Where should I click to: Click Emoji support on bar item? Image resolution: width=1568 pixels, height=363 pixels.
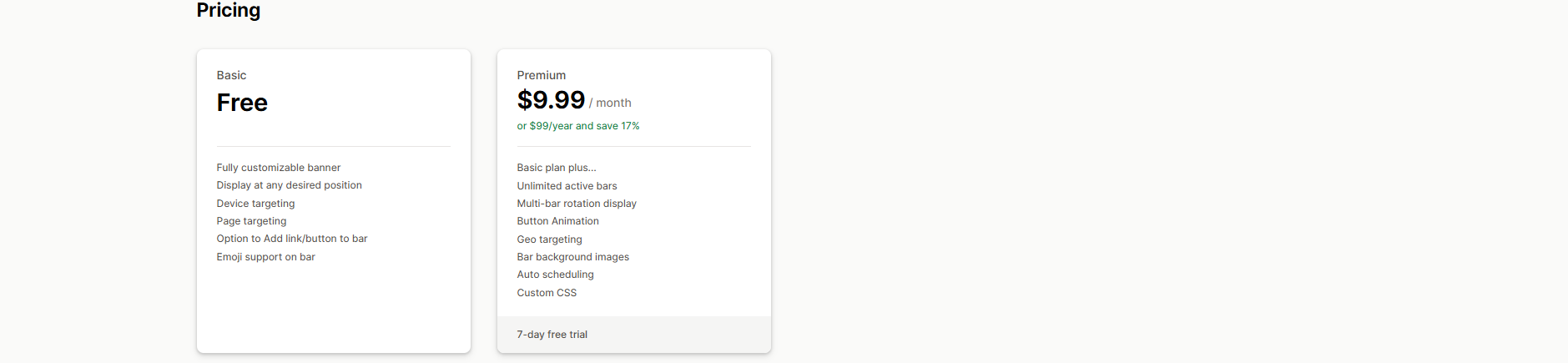click(265, 257)
